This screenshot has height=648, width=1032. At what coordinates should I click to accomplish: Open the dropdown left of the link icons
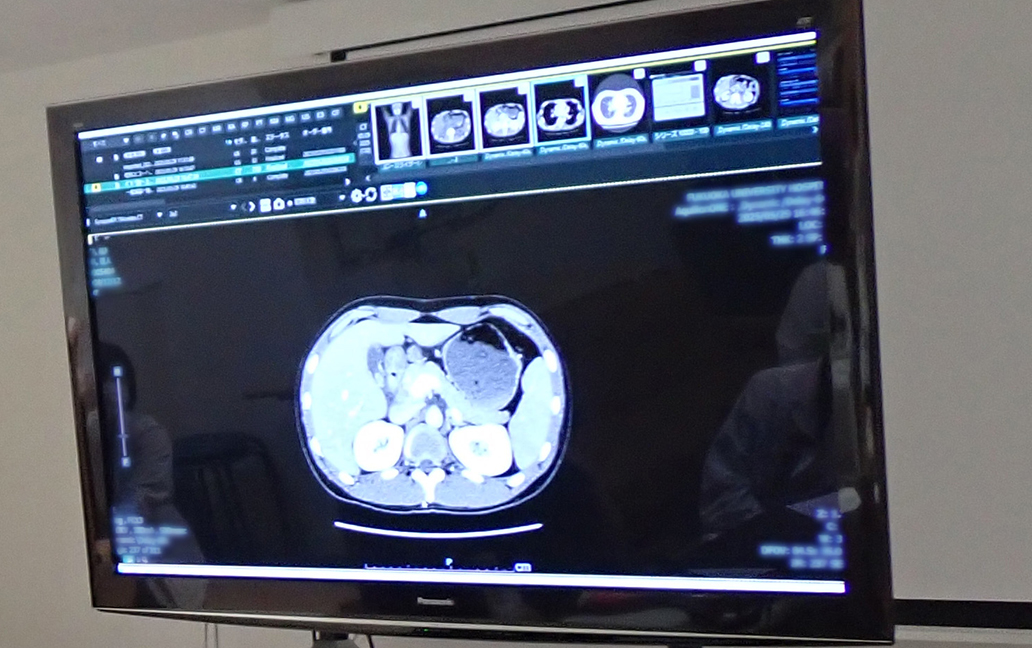[x=342, y=197]
